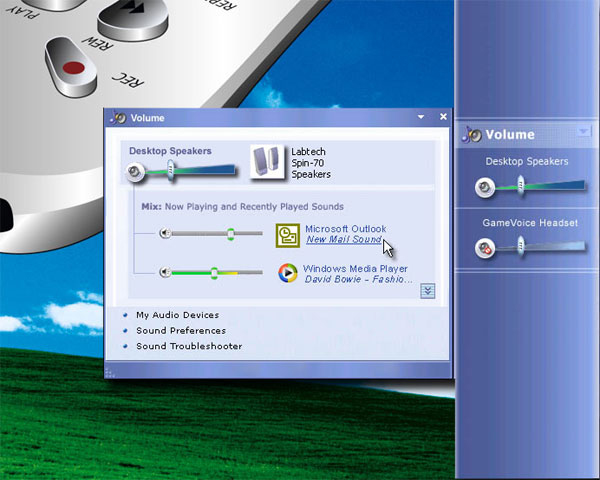This screenshot has height=480, width=600.
Task: Mute the Windows Media Player sound
Action: 165,272
